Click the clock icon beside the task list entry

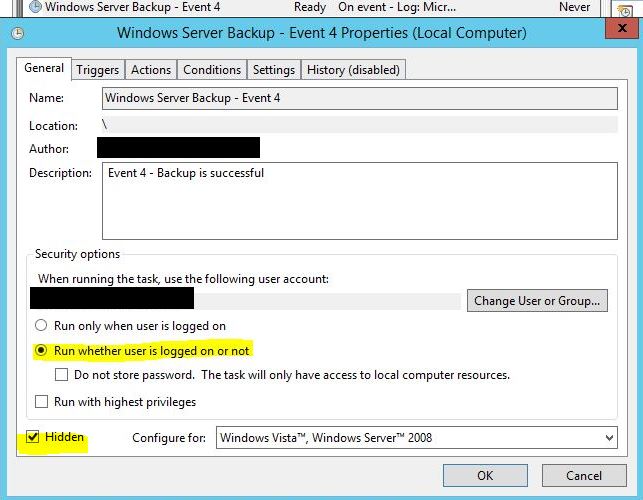36,6
